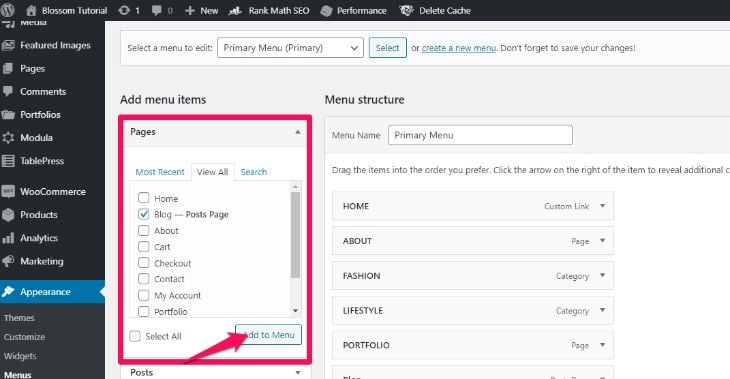Follow the create a new menu link

coord(459,48)
